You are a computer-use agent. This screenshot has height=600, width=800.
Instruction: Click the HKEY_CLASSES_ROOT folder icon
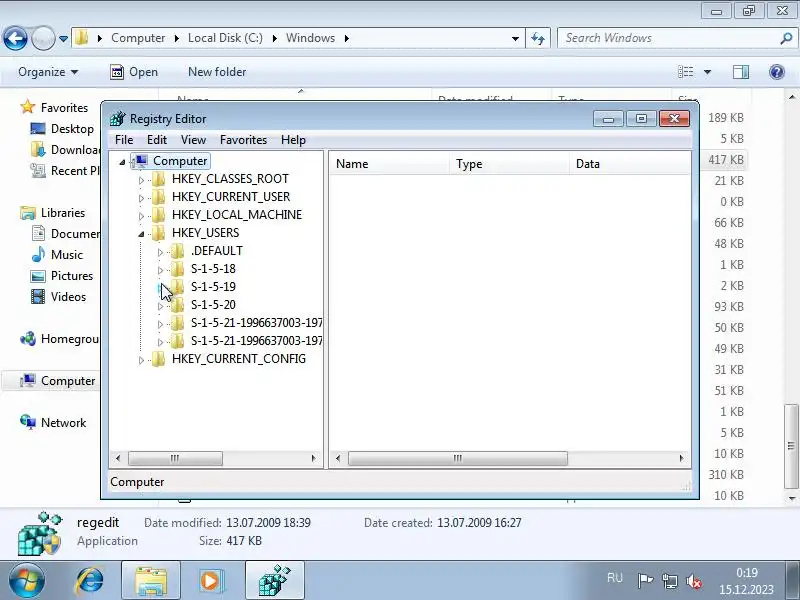click(159, 179)
